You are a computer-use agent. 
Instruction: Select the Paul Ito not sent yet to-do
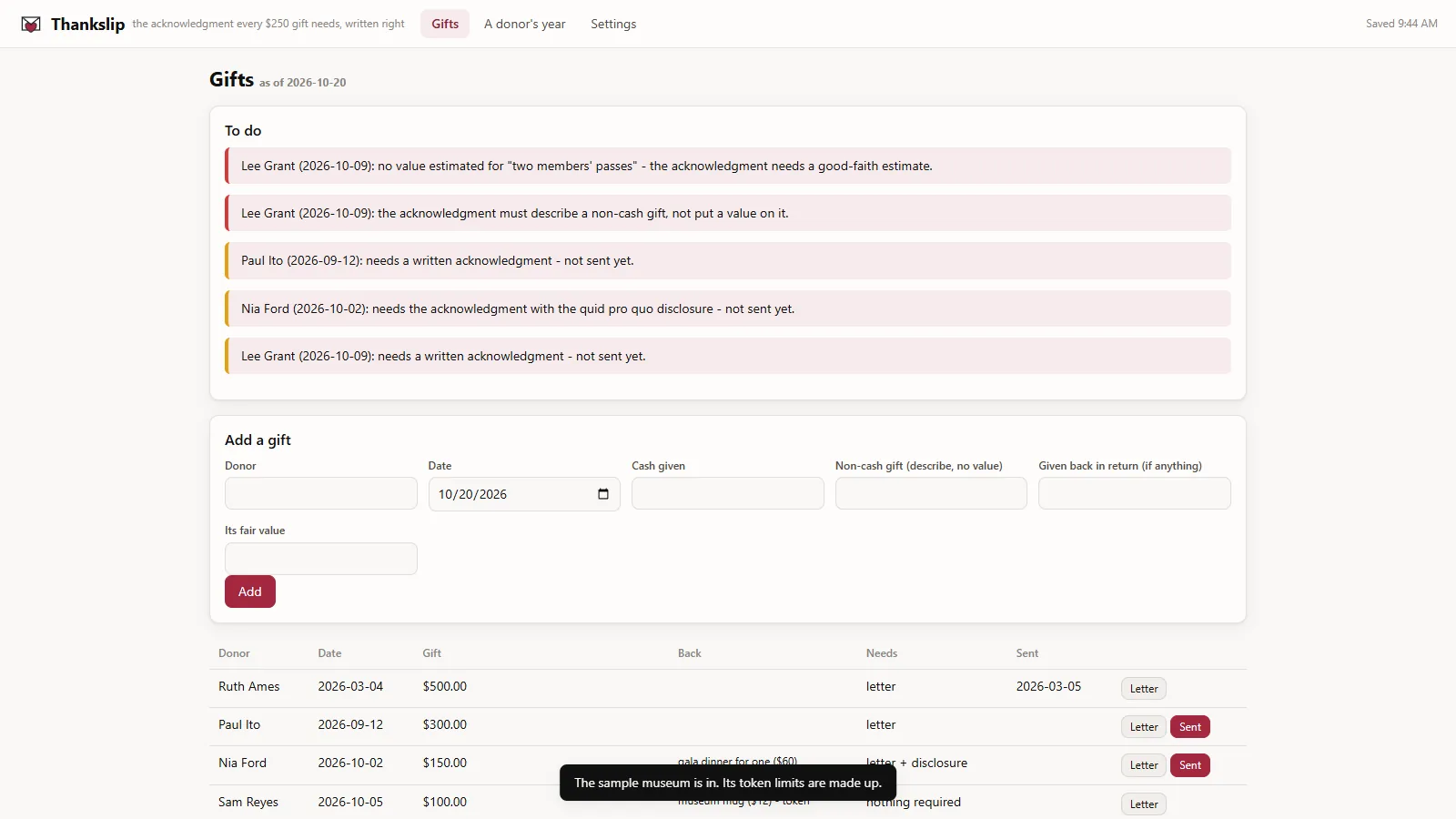tap(728, 260)
